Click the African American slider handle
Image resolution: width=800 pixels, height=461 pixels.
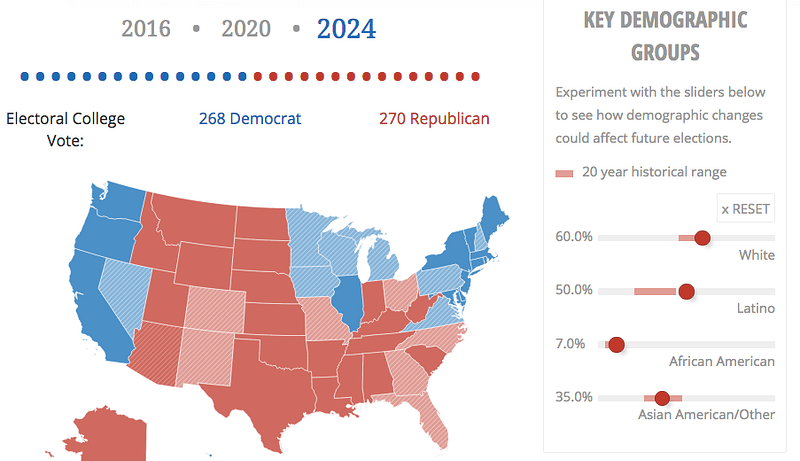point(617,345)
